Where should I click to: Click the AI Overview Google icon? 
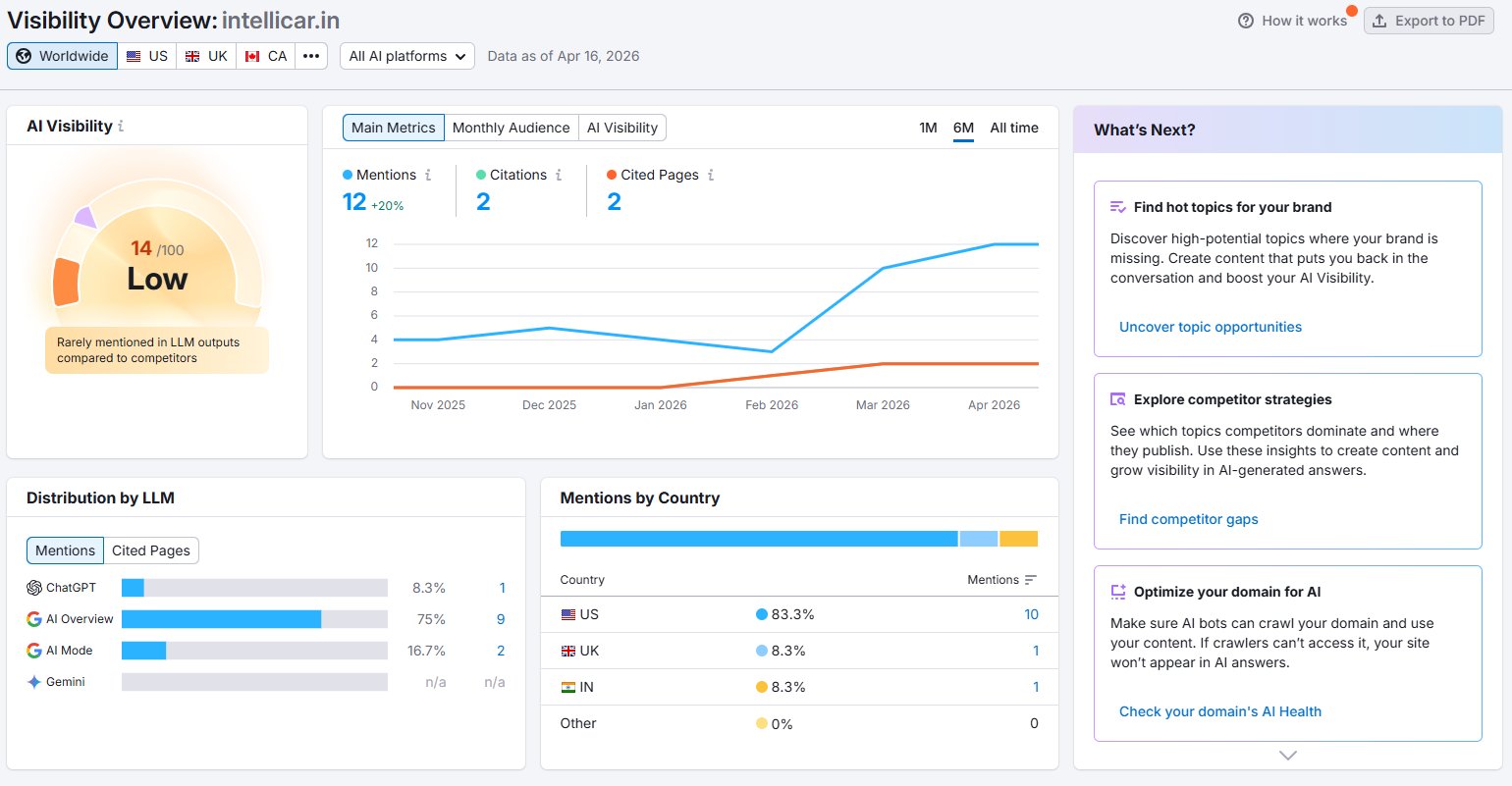[x=34, y=619]
